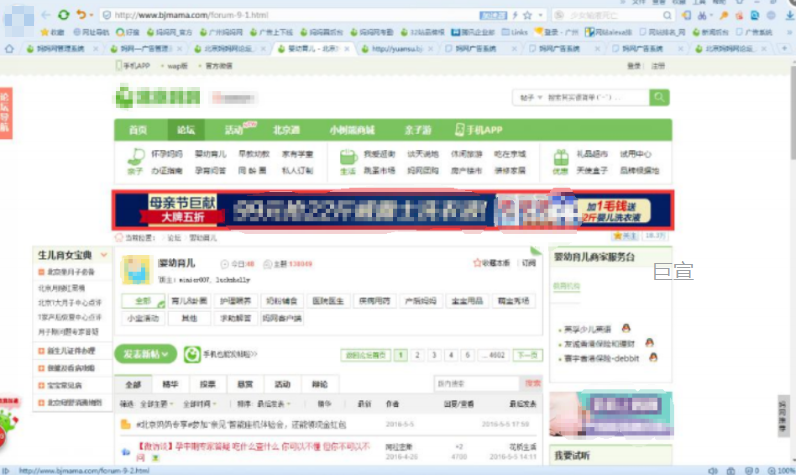
Task: Click the star icon beside 收藏本版
Action: pyautogui.click(x=477, y=262)
